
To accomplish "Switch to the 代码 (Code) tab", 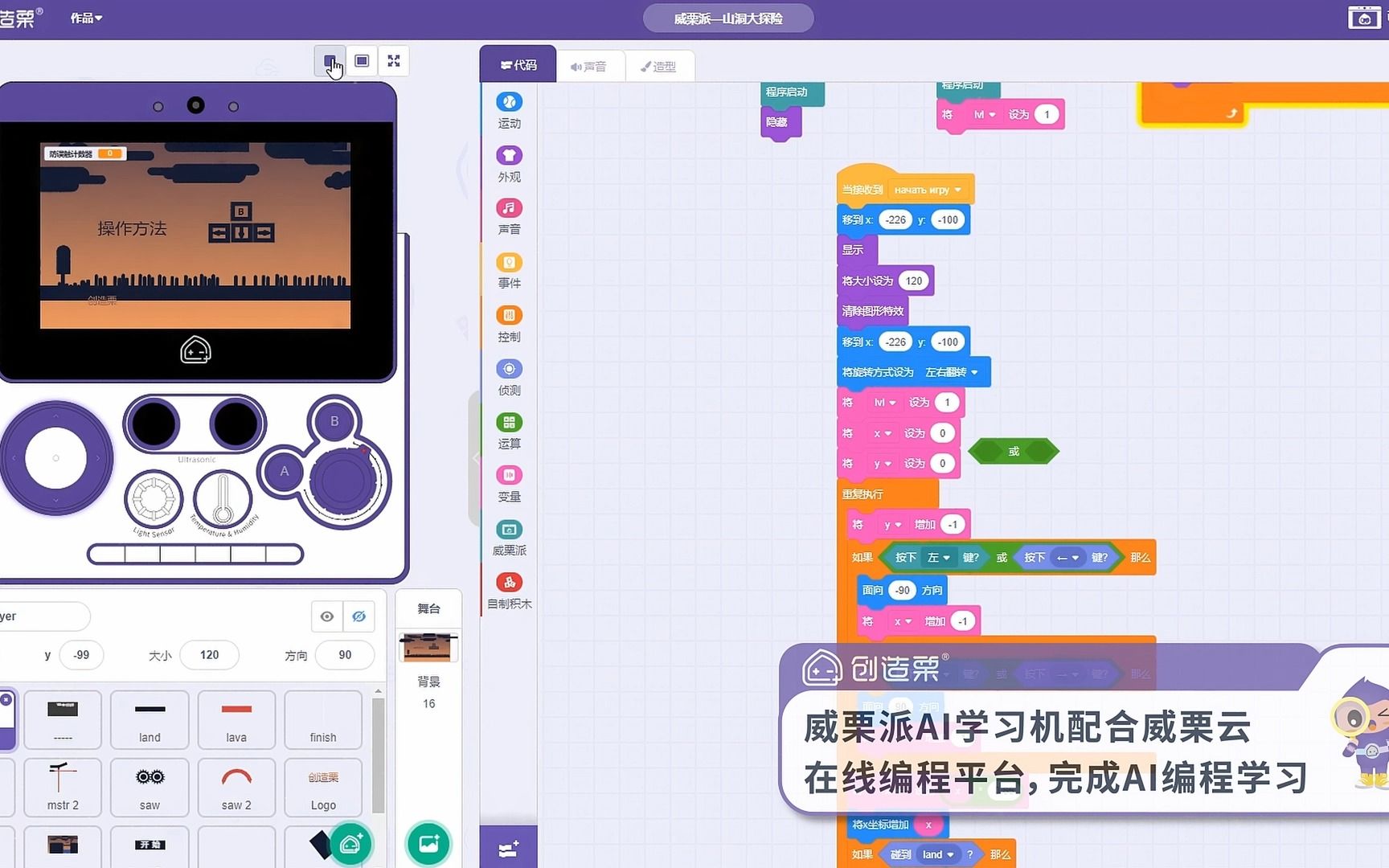I will [518, 64].
